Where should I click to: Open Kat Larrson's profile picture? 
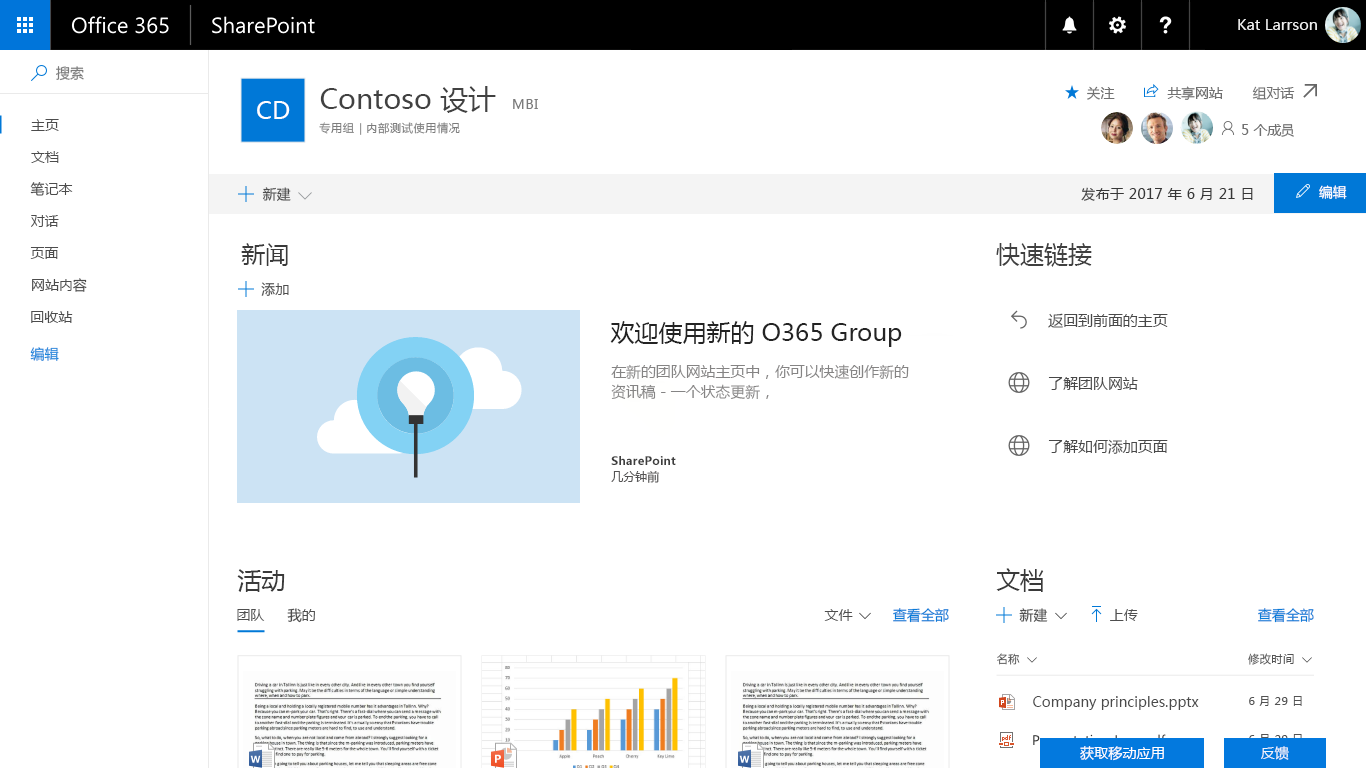point(1342,25)
